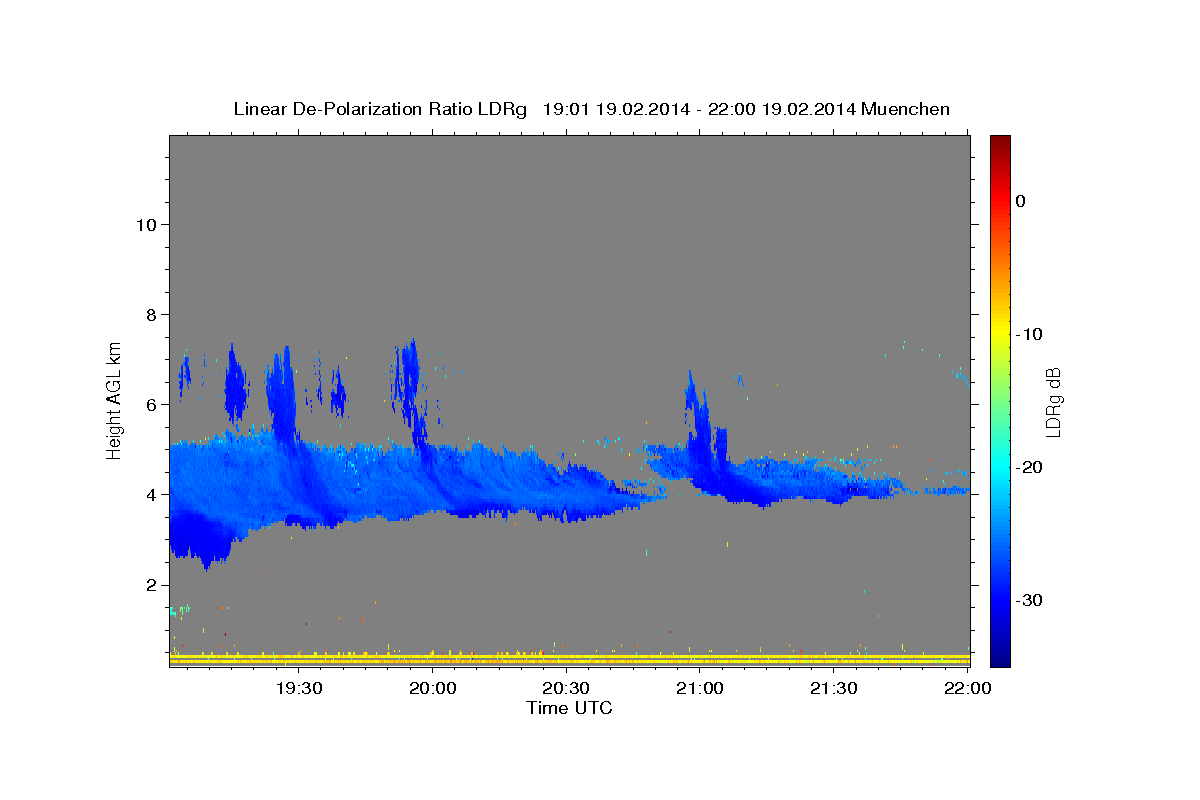Click the 21:30 time tick label
The image size is (1200, 800).
click(834, 688)
